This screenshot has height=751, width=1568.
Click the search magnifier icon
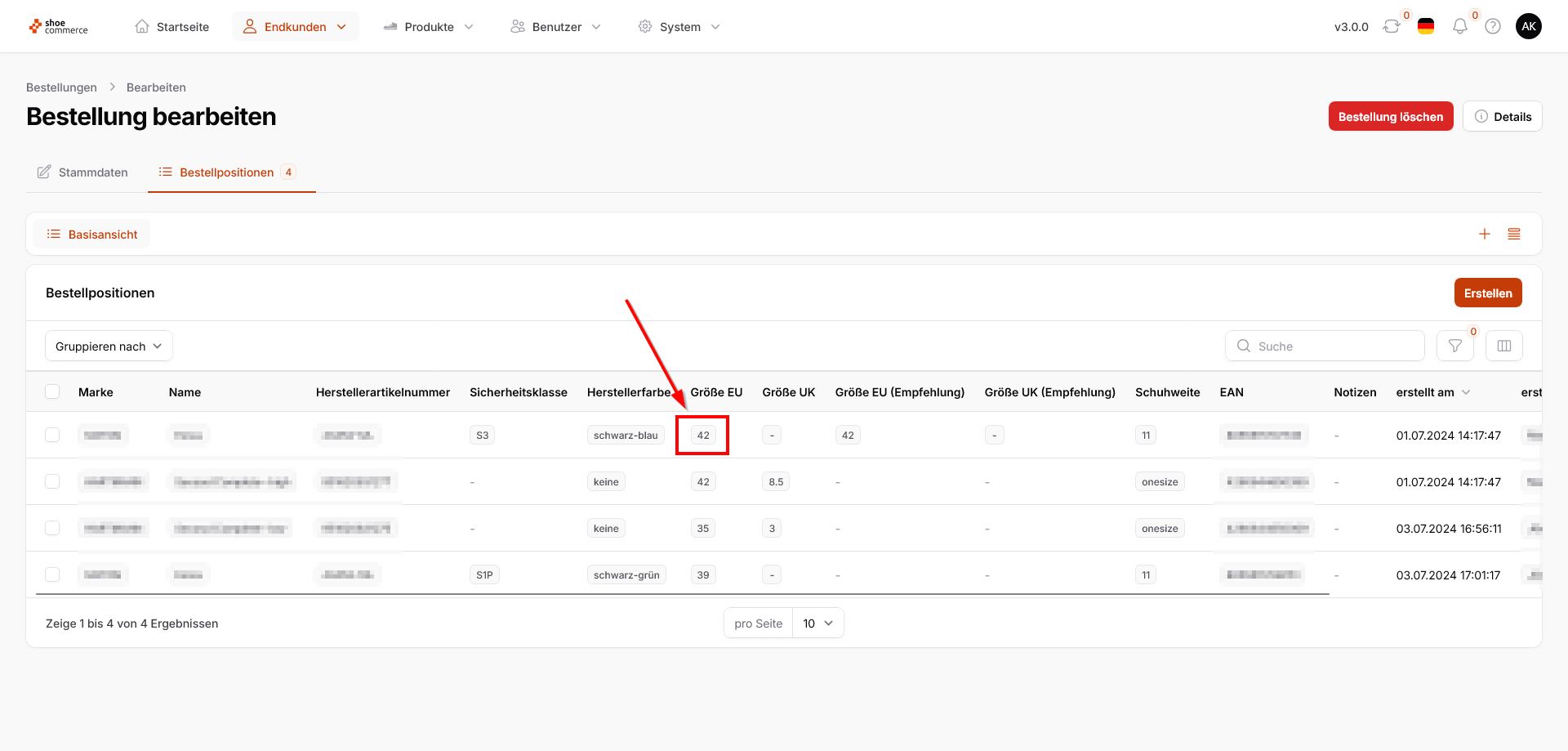tap(1244, 346)
